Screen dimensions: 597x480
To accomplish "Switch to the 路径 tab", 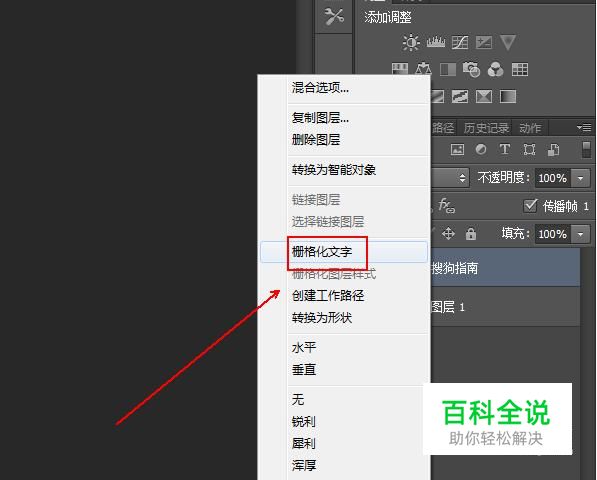I will (443, 128).
